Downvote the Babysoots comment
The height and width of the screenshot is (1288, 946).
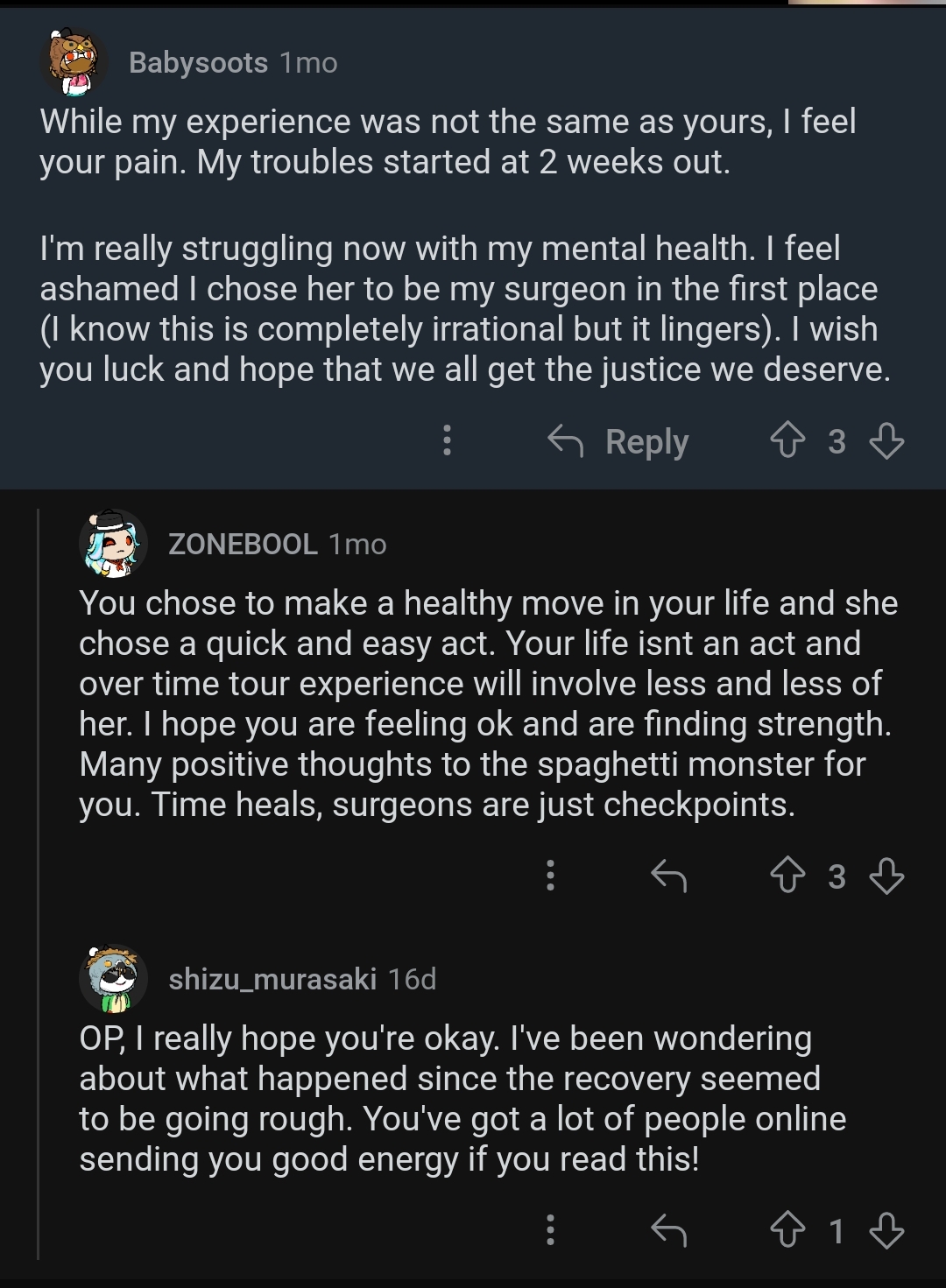[x=886, y=440]
